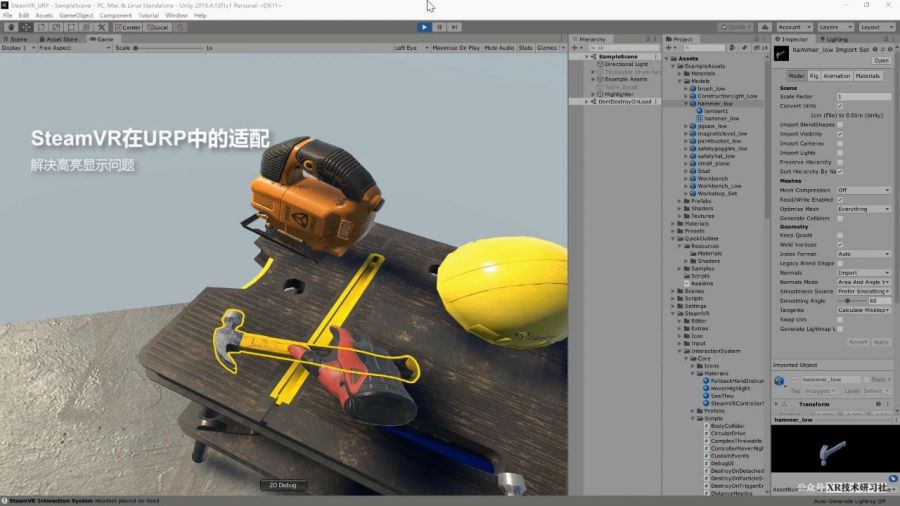Screen dimensions: 900x506
Task: Toggle Weld Vertices checkbox
Action: click(x=840, y=244)
